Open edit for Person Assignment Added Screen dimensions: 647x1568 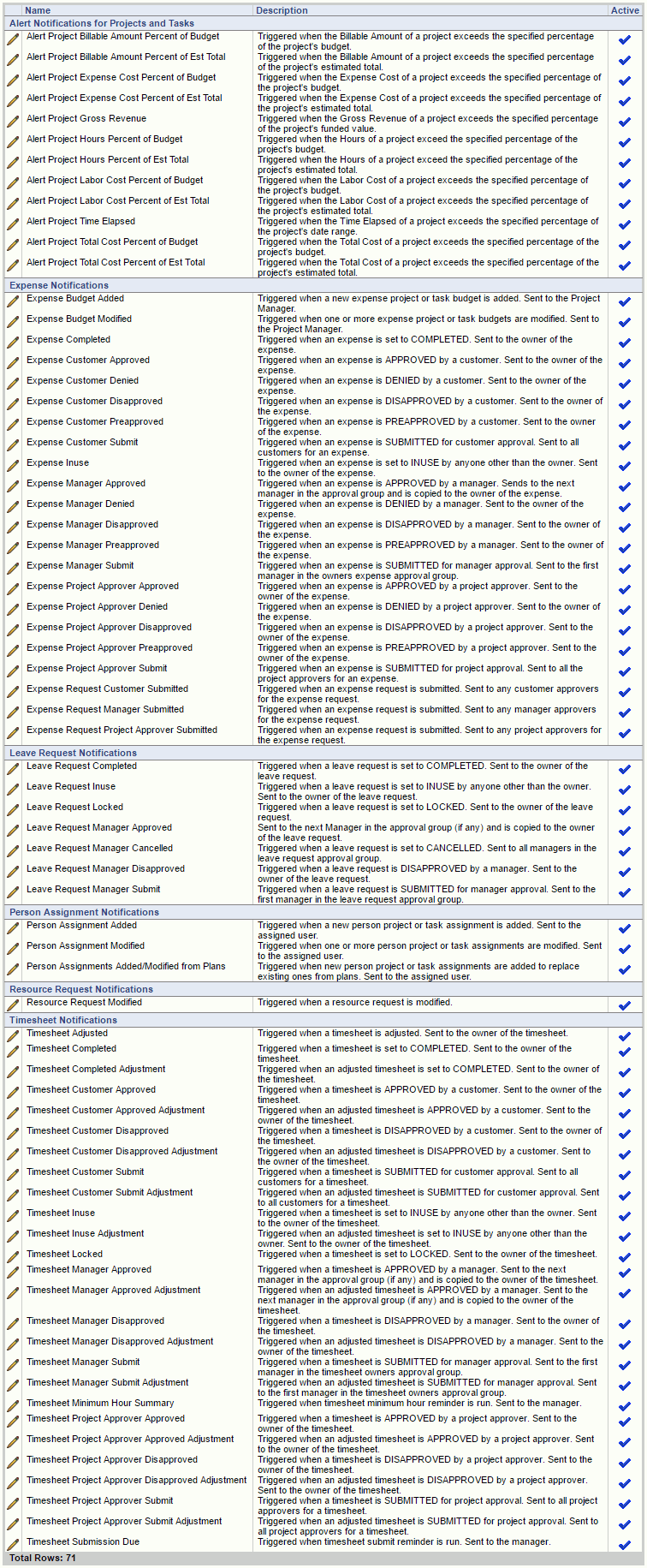point(13,928)
